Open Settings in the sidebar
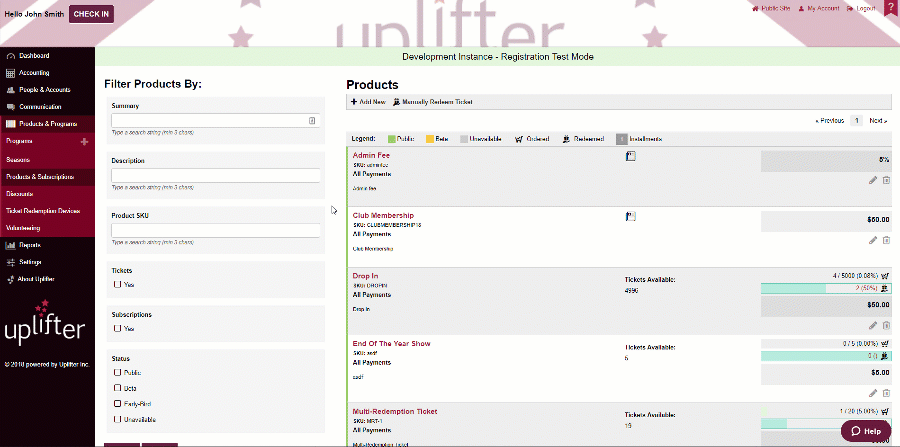This screenshot has width=900, height=447. click(30, 262)
